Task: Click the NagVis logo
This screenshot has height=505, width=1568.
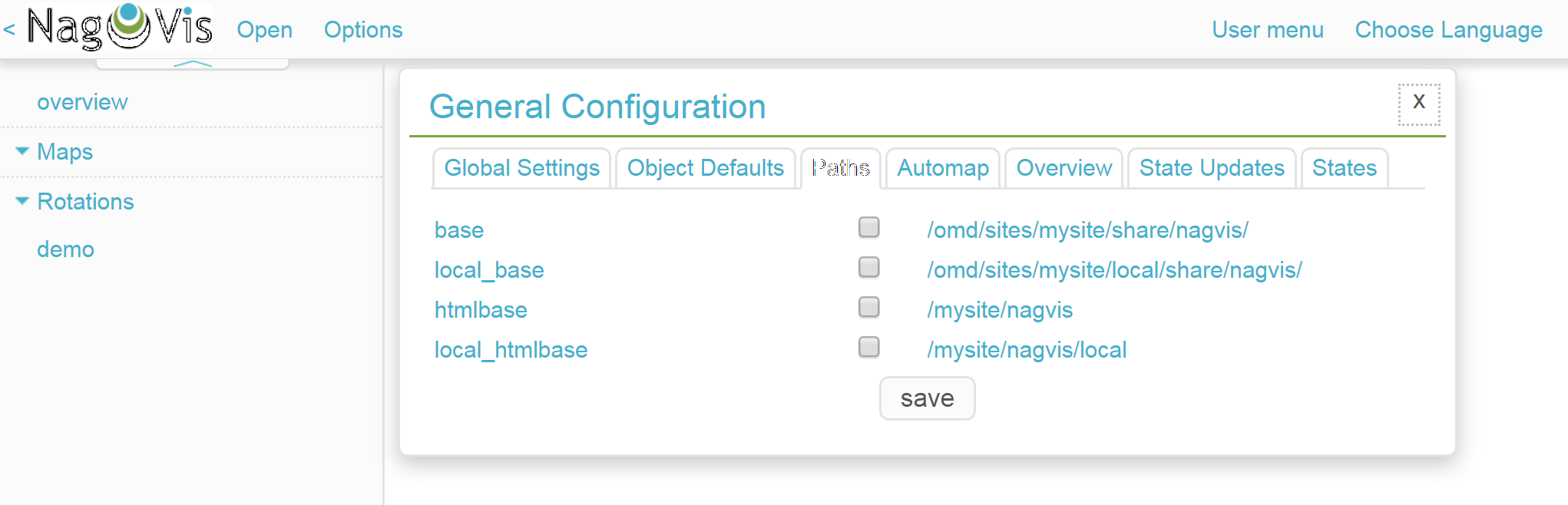Action: click(x=119, y=28)
